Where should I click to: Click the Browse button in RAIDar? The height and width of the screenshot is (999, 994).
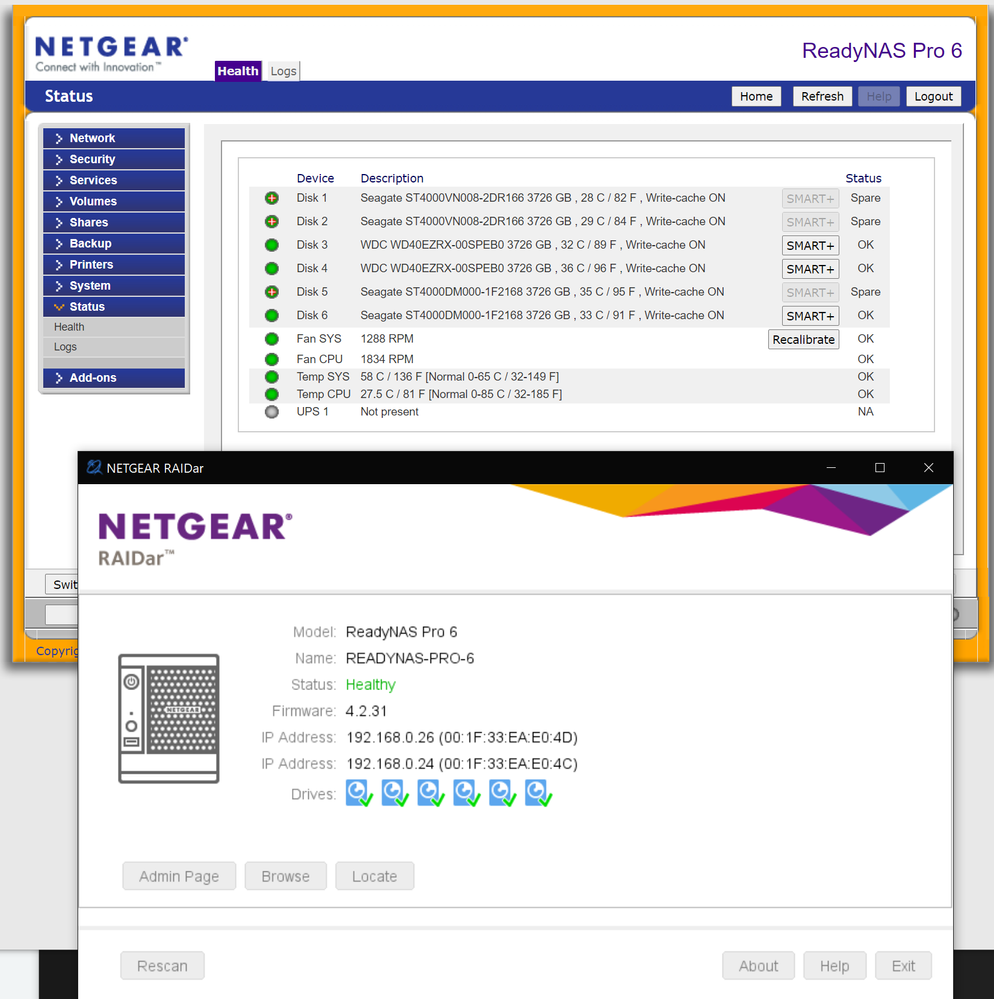tap(285, 876)
